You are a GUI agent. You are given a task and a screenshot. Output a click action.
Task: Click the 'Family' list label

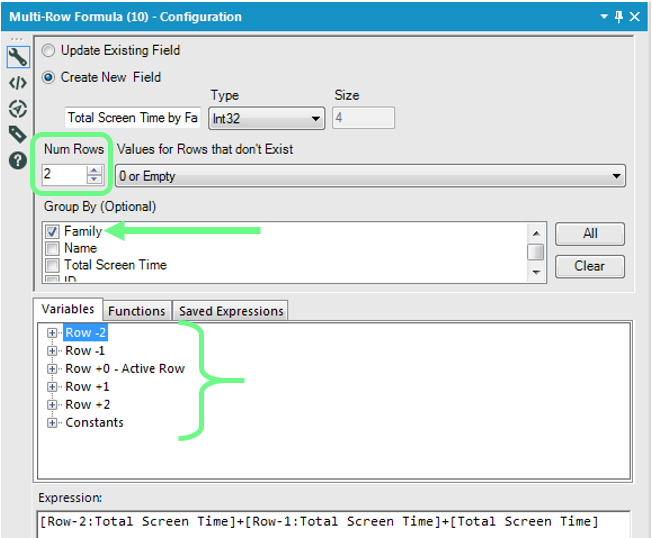point(83,232)
